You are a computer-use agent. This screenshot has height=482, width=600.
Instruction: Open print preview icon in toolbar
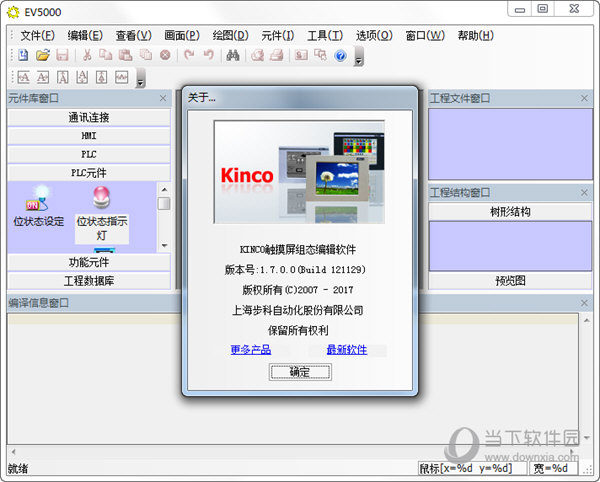click(257, 55)
